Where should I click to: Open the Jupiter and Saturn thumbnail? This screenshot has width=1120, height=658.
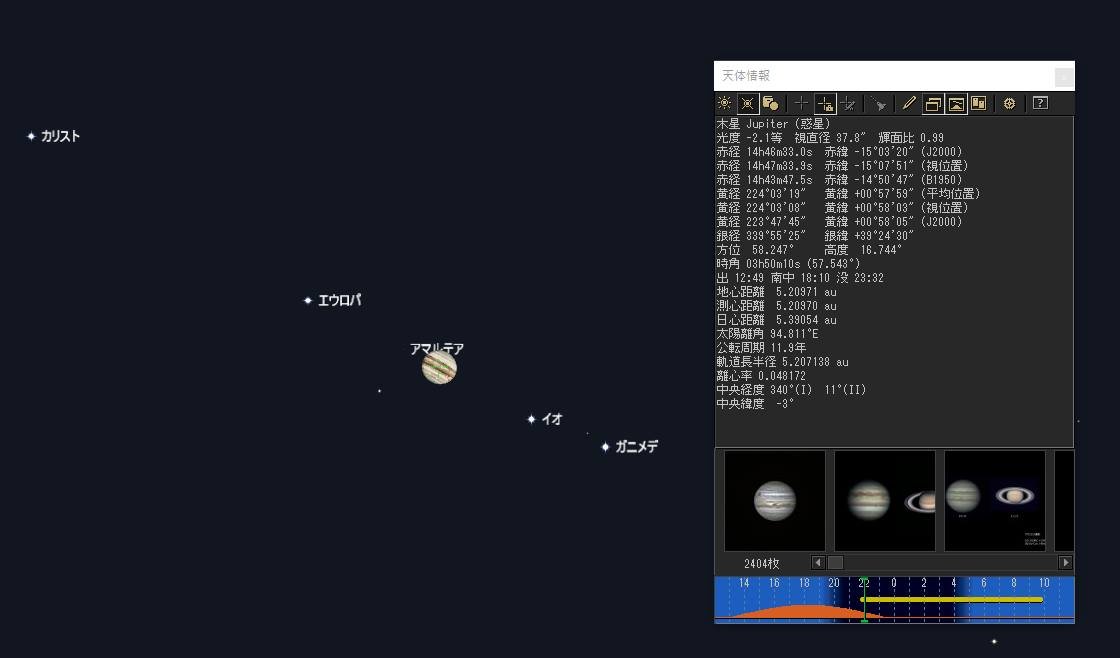885,500
